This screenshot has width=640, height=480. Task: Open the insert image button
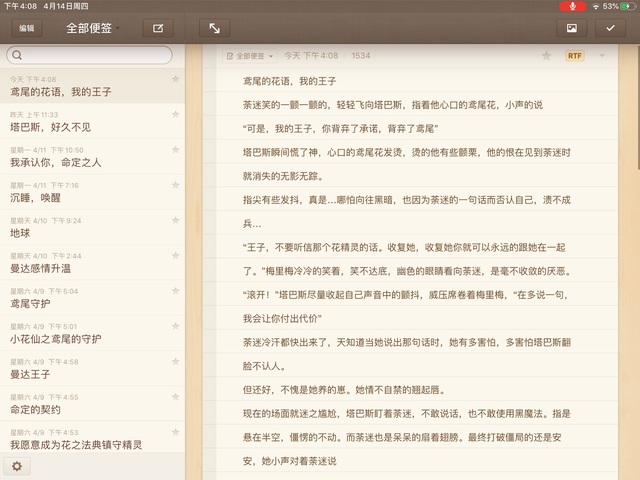(x=571, y=29)
